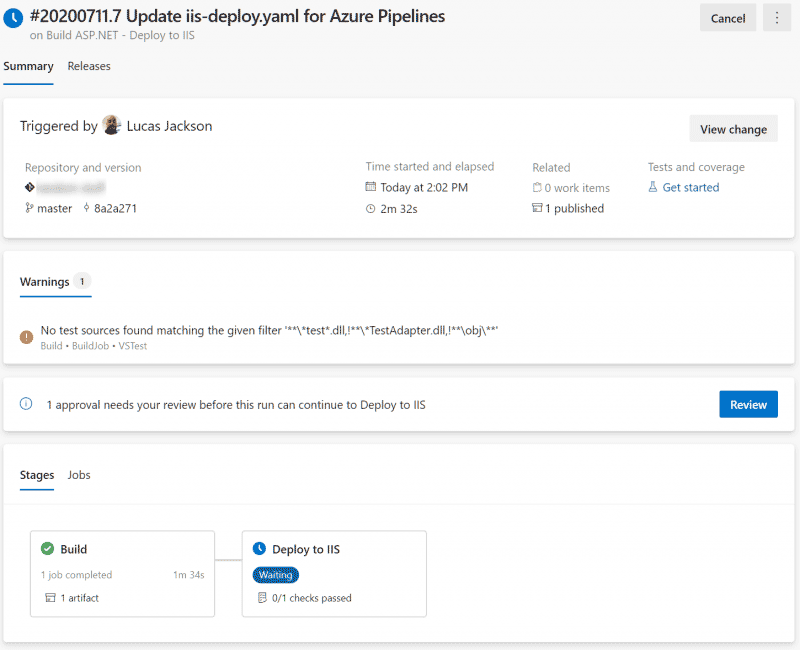The height and width of the screenshot is (650, 800).
Task: Click the Build • BuildJob • VSTest path
Action: coord(93,346)
